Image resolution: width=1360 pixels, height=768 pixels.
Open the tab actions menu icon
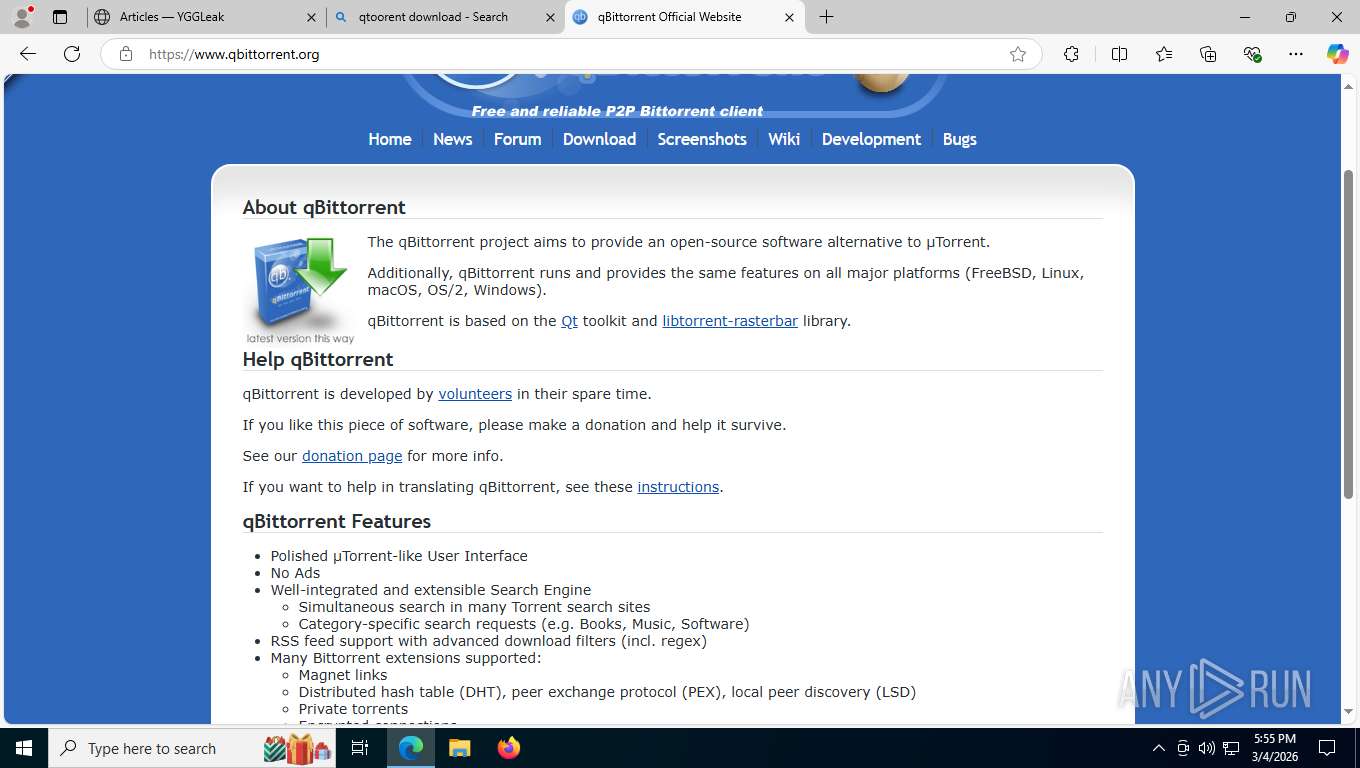click(60, 17)
